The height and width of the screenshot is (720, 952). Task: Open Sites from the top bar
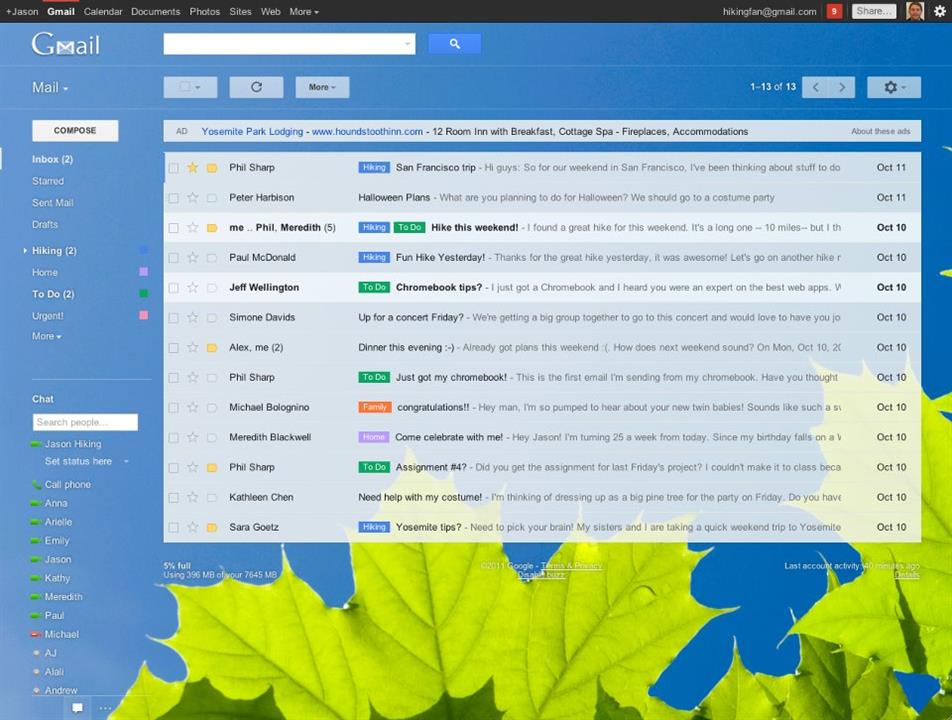pos(240,12)
